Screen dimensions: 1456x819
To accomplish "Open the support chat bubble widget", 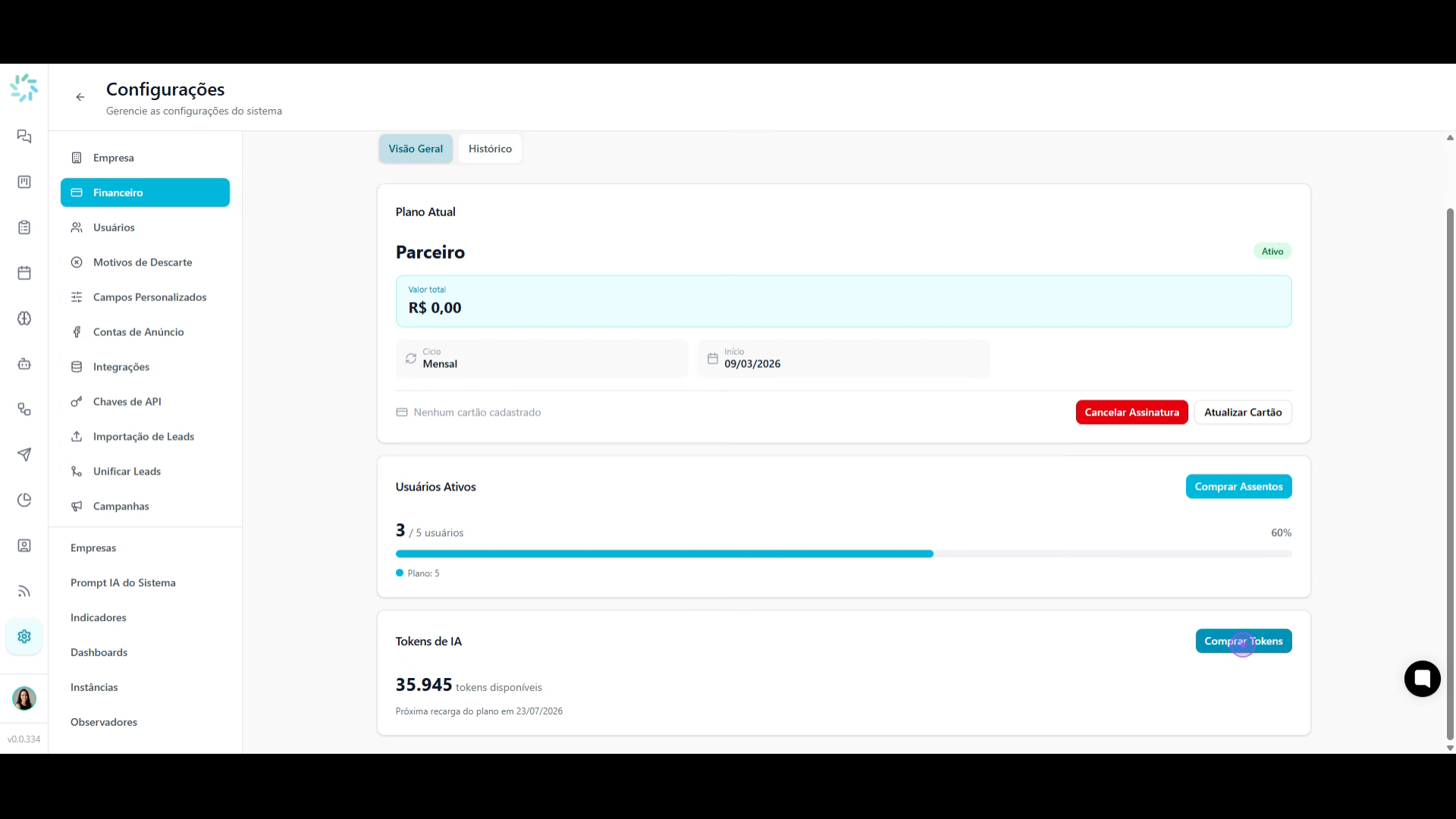I will [1422, 679].
